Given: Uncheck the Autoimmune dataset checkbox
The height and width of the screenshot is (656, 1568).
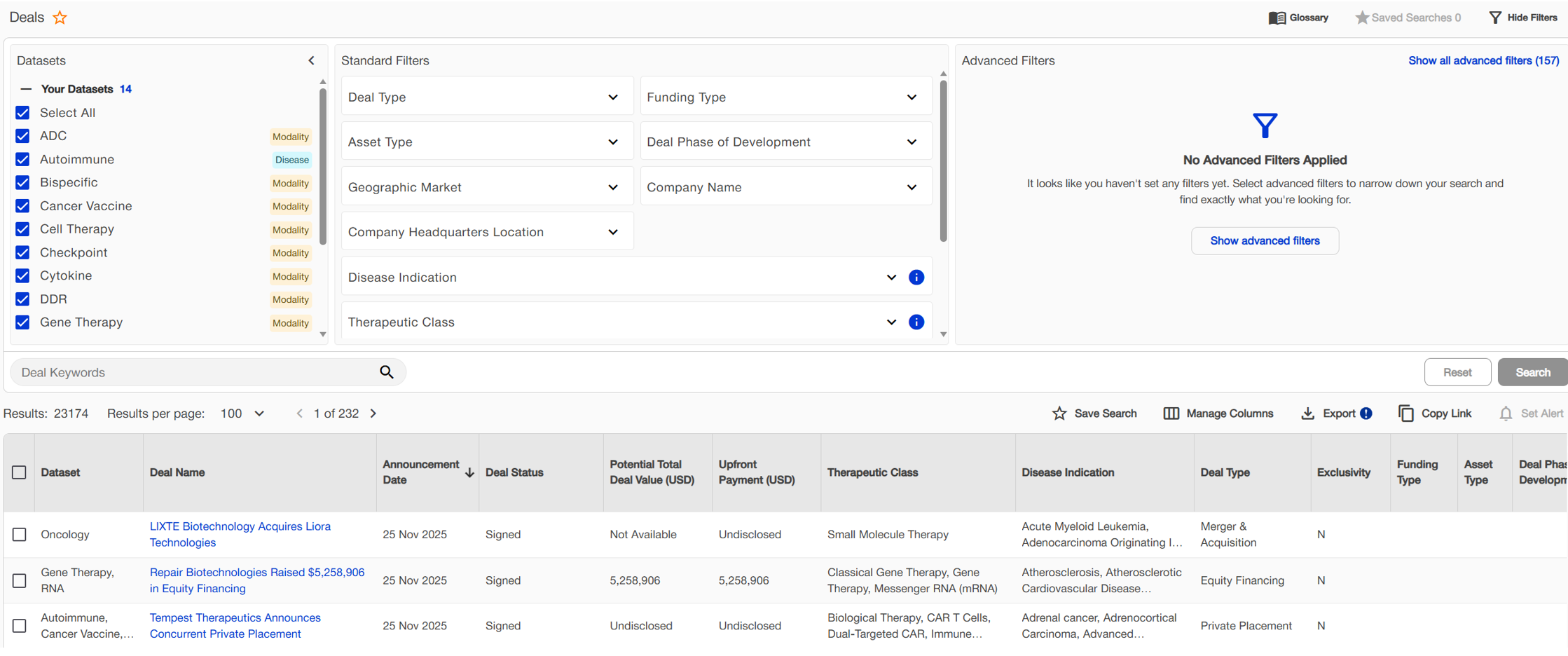Looking at the screenshot, I should pos(22,160).
